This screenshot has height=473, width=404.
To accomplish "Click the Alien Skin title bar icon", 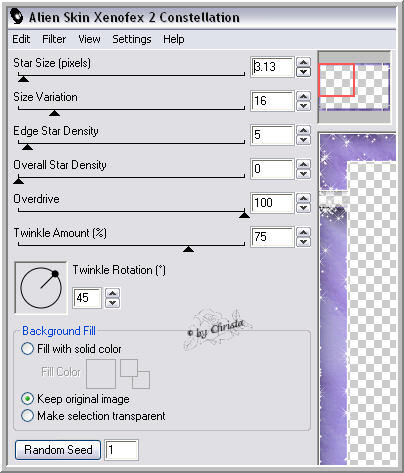I will click(x=17, y=17).
